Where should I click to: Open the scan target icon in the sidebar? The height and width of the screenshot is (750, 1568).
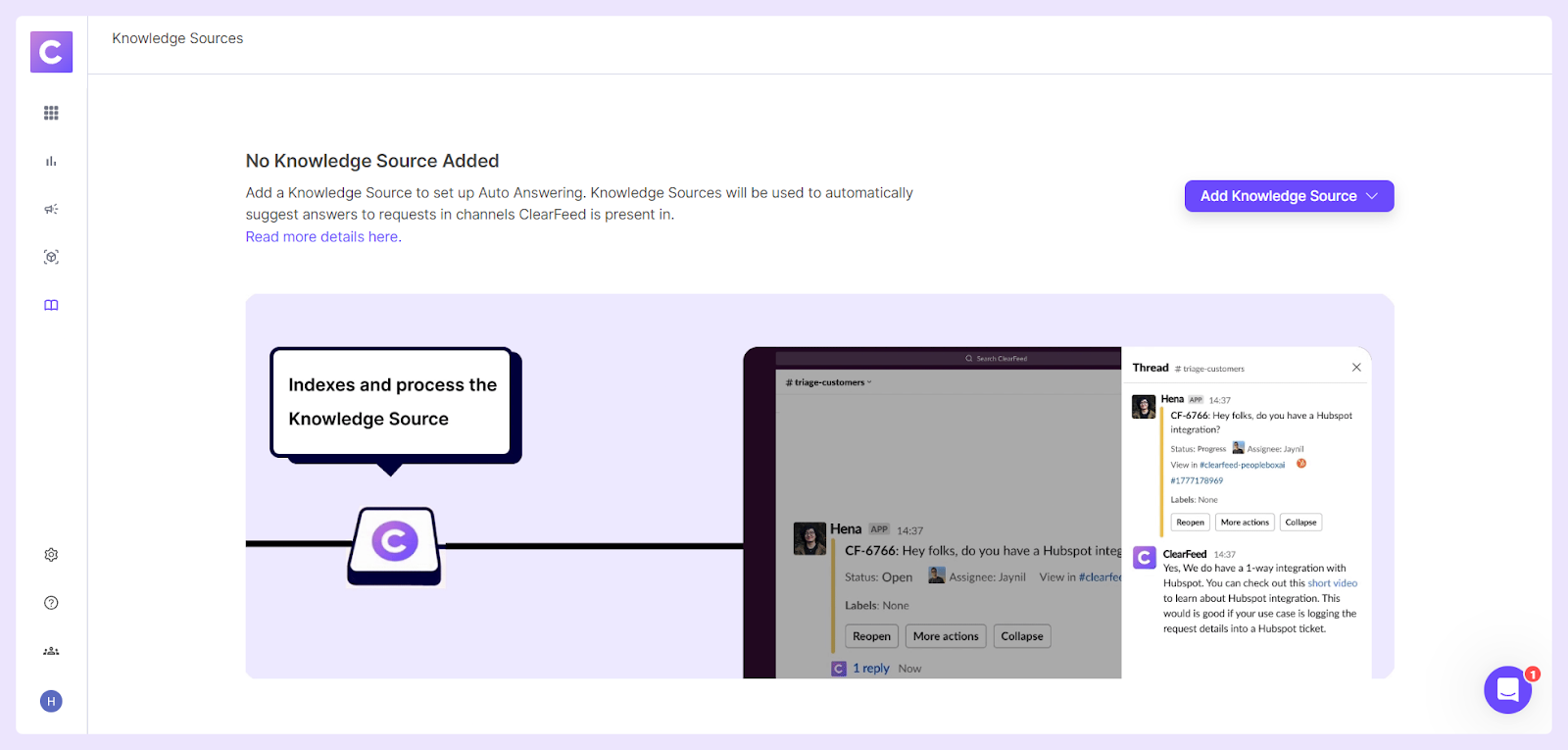pos(51,257)
